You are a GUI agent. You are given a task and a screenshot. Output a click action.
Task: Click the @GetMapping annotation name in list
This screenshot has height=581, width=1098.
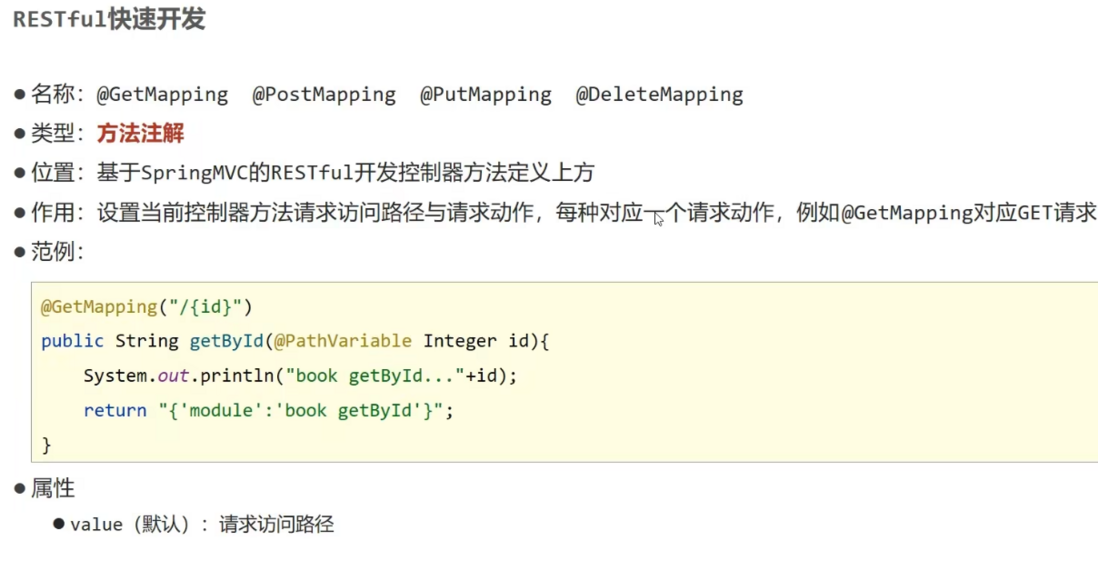tap(162, 94)
